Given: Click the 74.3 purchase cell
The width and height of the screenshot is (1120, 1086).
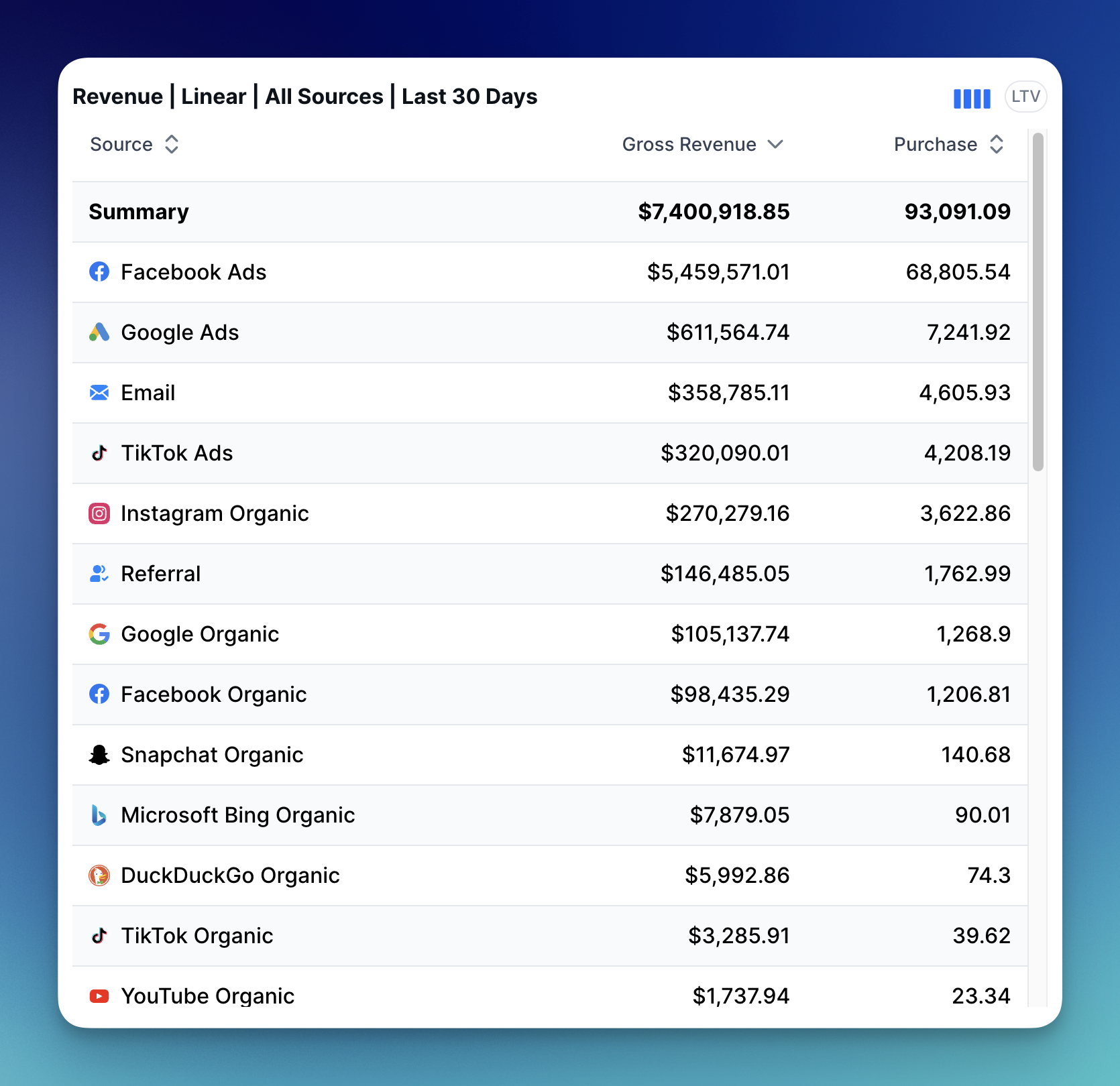Looking at the screenshot, I should coord(989,876).
